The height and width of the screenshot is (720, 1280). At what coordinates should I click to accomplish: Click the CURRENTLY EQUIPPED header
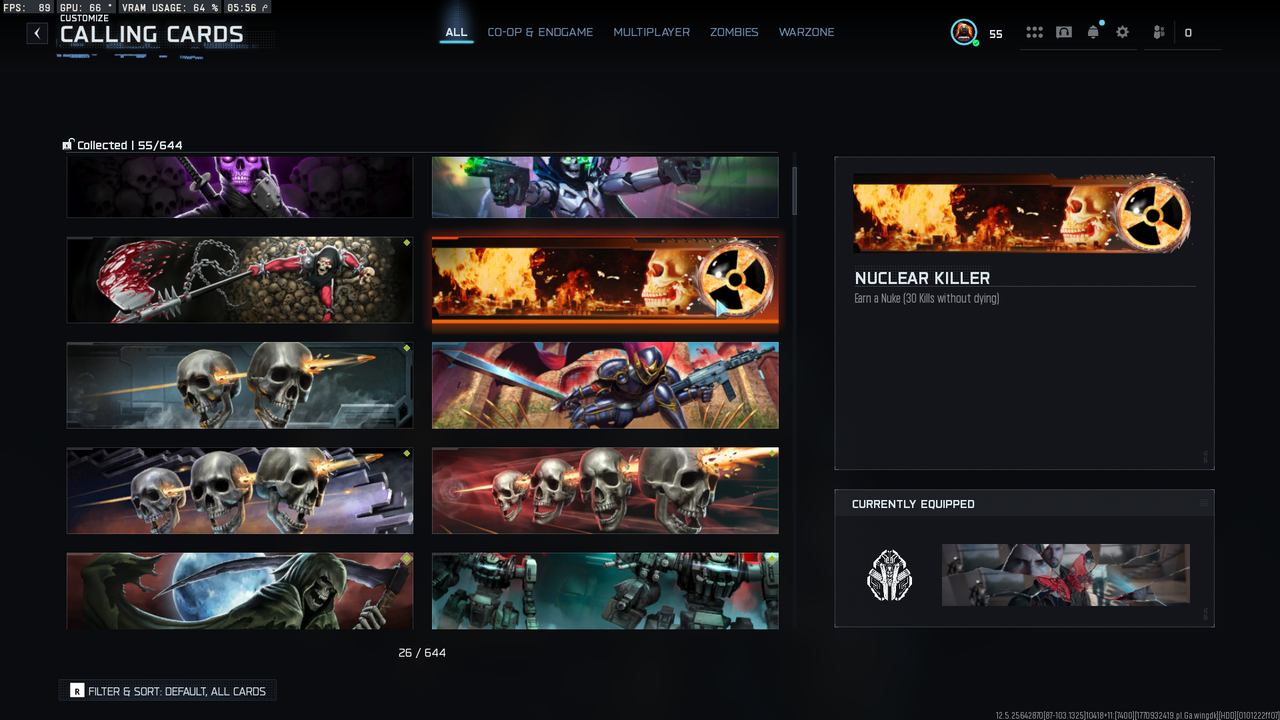point(913,504)
